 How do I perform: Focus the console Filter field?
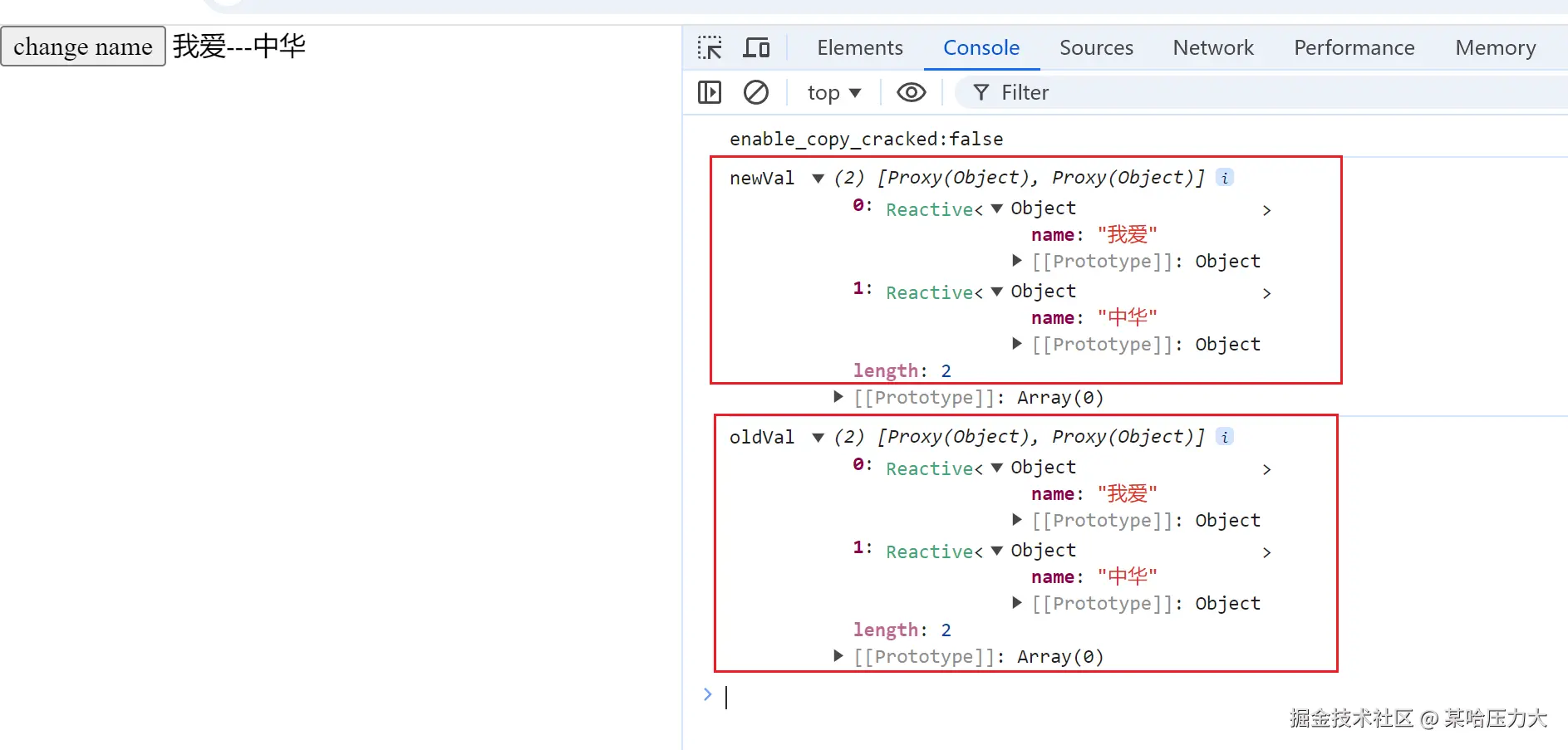[1261, 92]
